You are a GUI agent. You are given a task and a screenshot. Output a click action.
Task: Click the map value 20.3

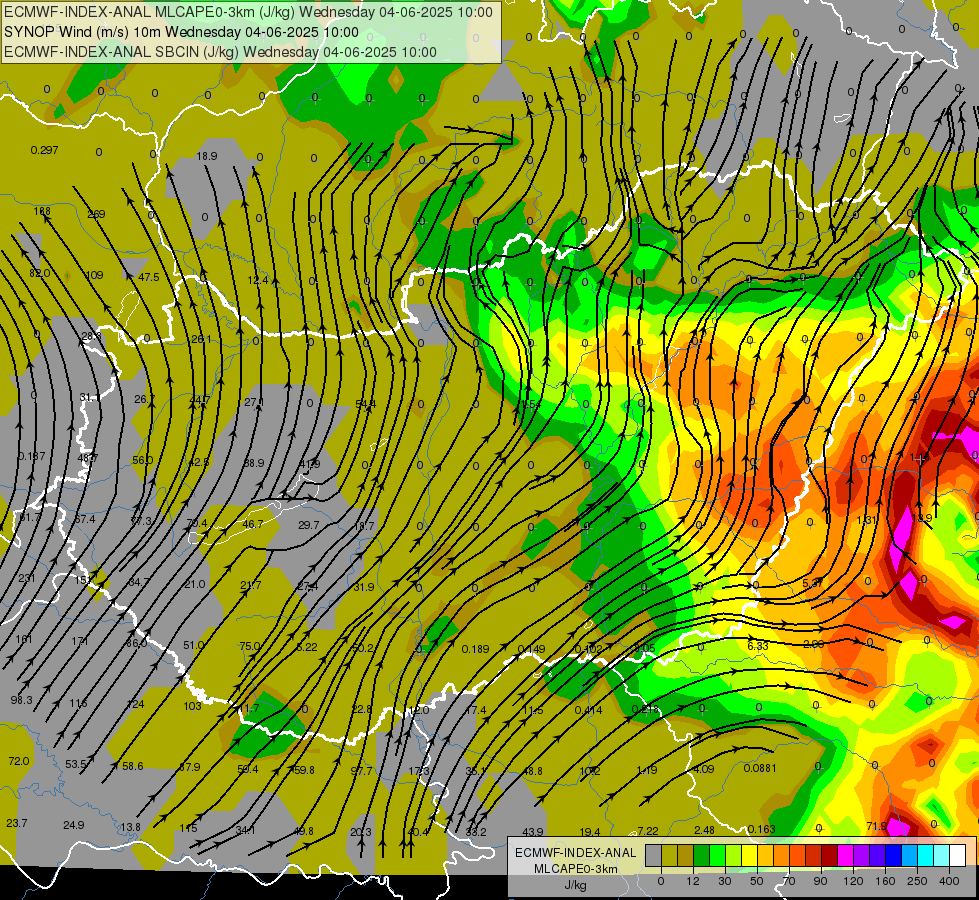click(361, 832)
